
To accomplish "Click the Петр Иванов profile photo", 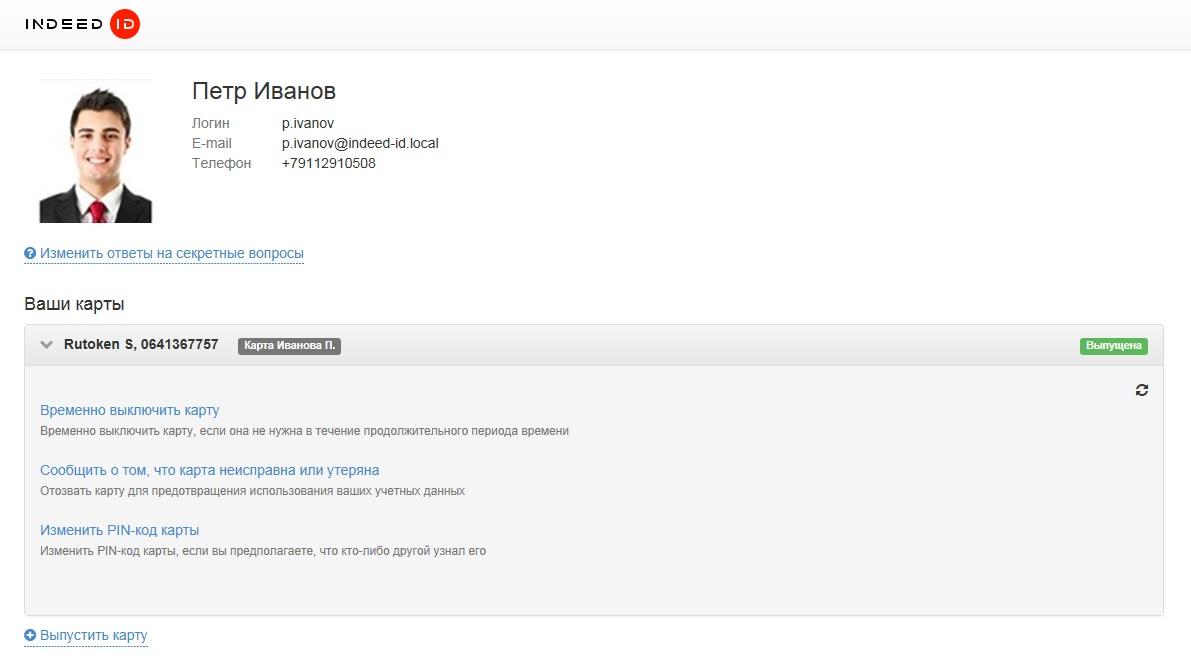I will 96,151.
